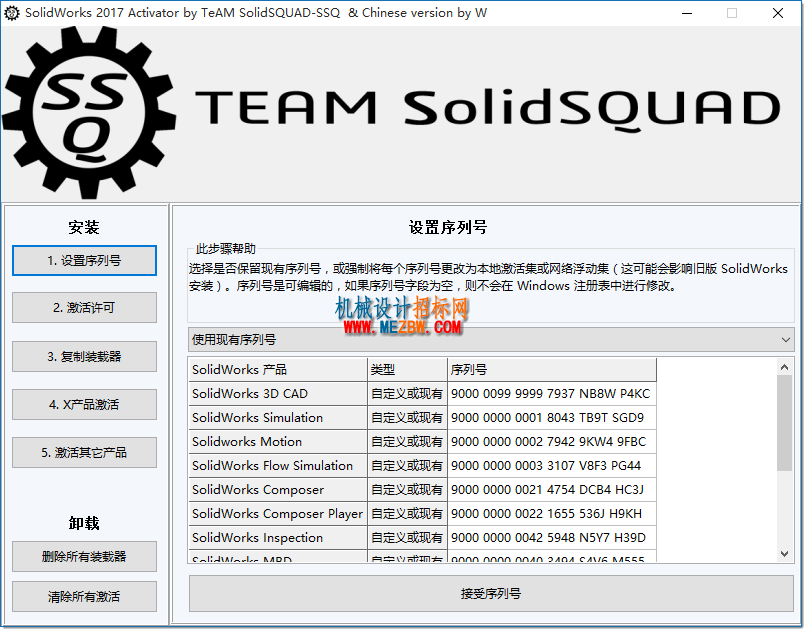Select the 'SolidWorks Composer' product cell
Image resolution: width=807 pixels, height=632 pixels.
(x=278, y=490)
